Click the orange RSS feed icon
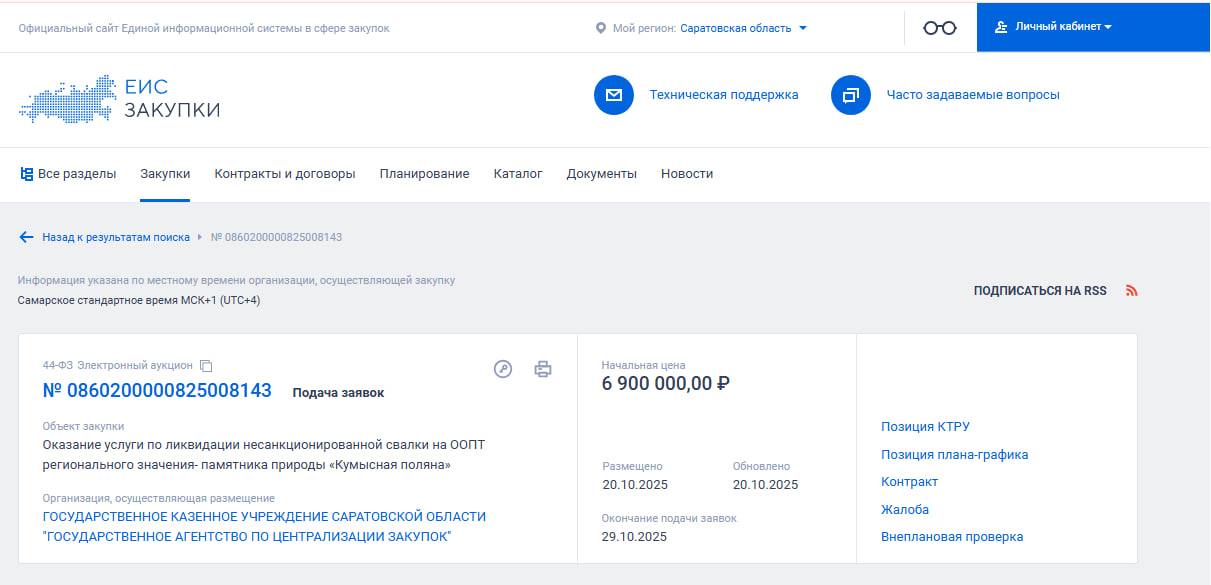The height and width of the screenshot is (585, 1211). point(1131,290)
